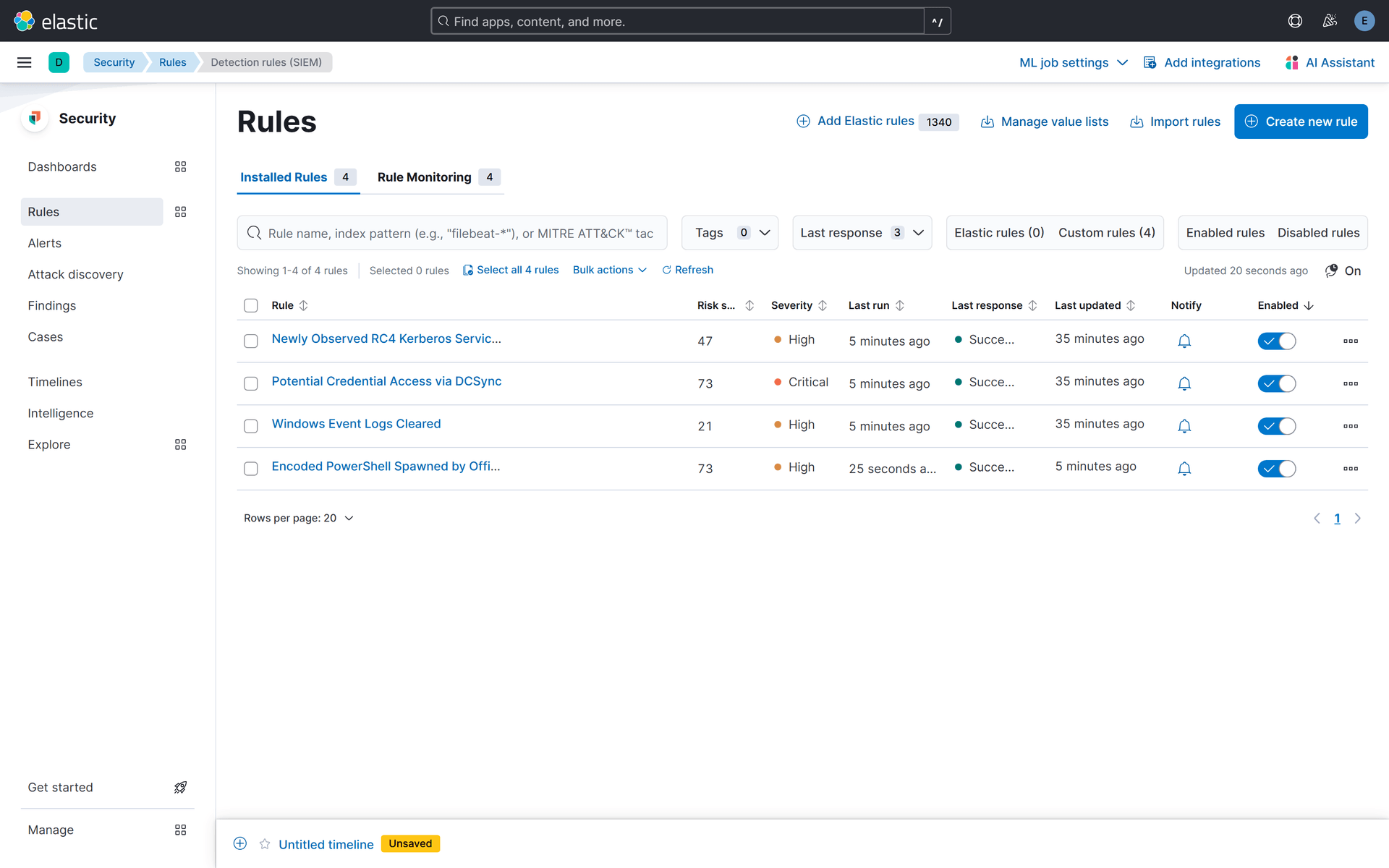Select the Installed Rules tab
This screenshot has height=868, width=1389.
point(298,177)
